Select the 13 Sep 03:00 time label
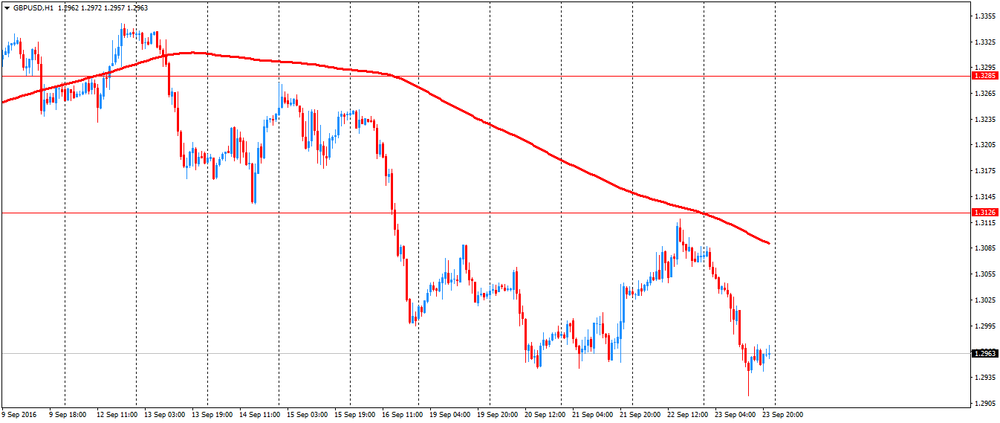Screen dimensions: 1000x423 click(164, 414)
